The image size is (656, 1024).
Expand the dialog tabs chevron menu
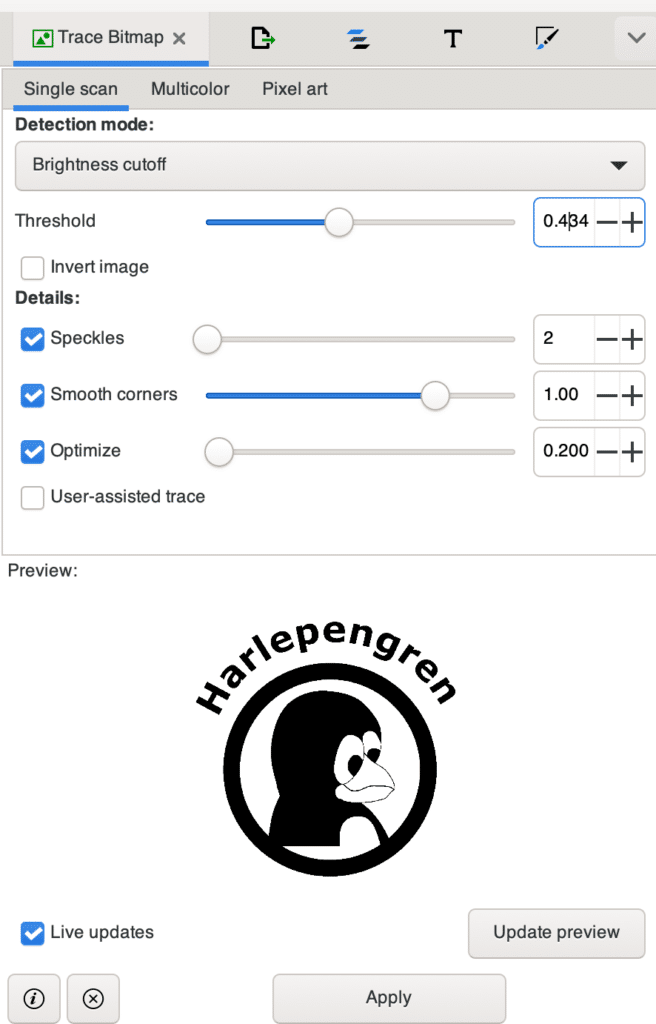pyautogui.click(x=636, y=38)
